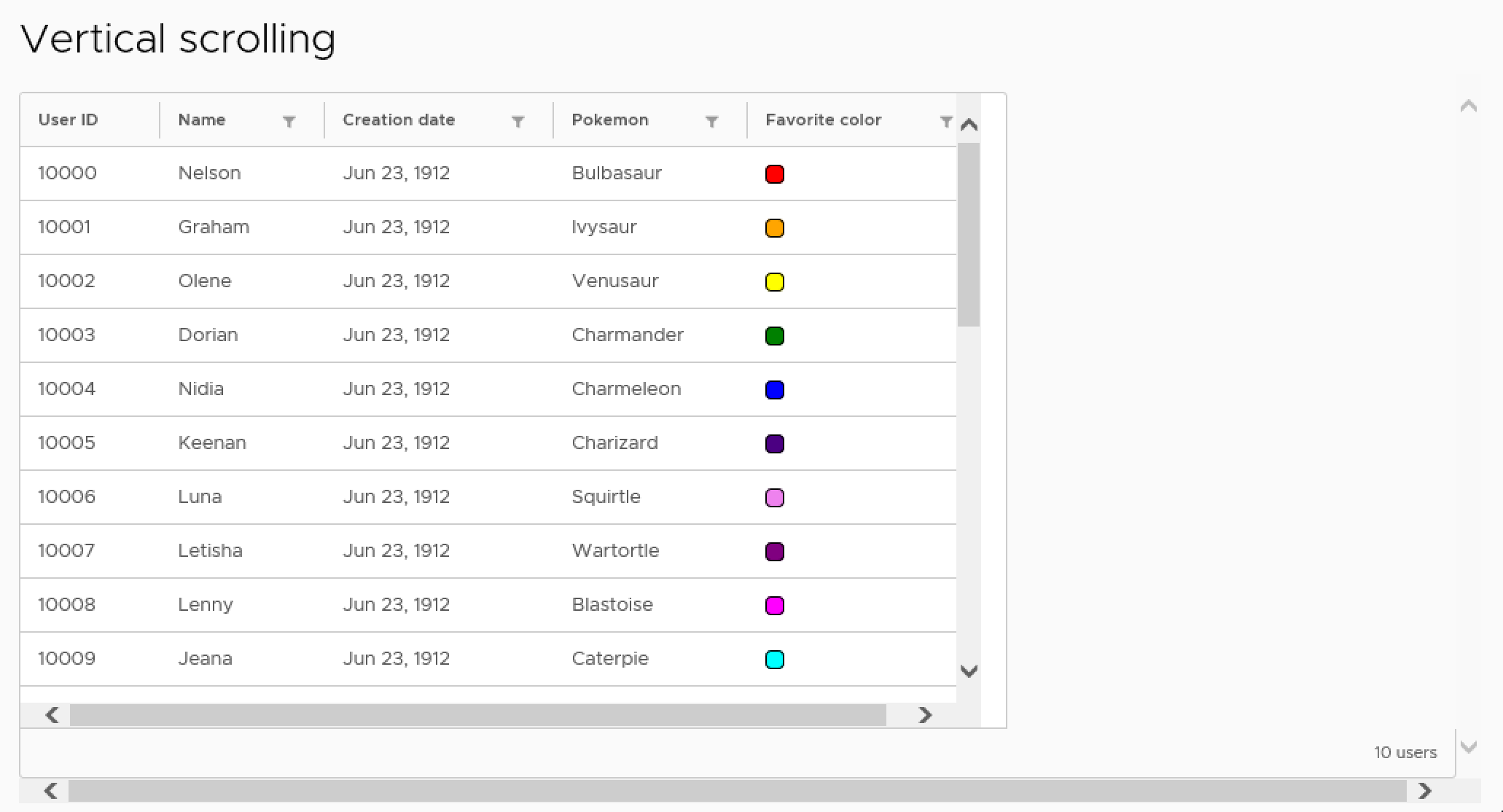Collapse the grid with the top-right chevron
The width and height of the screenshot is (1503, 812).
pos(1468,106)
